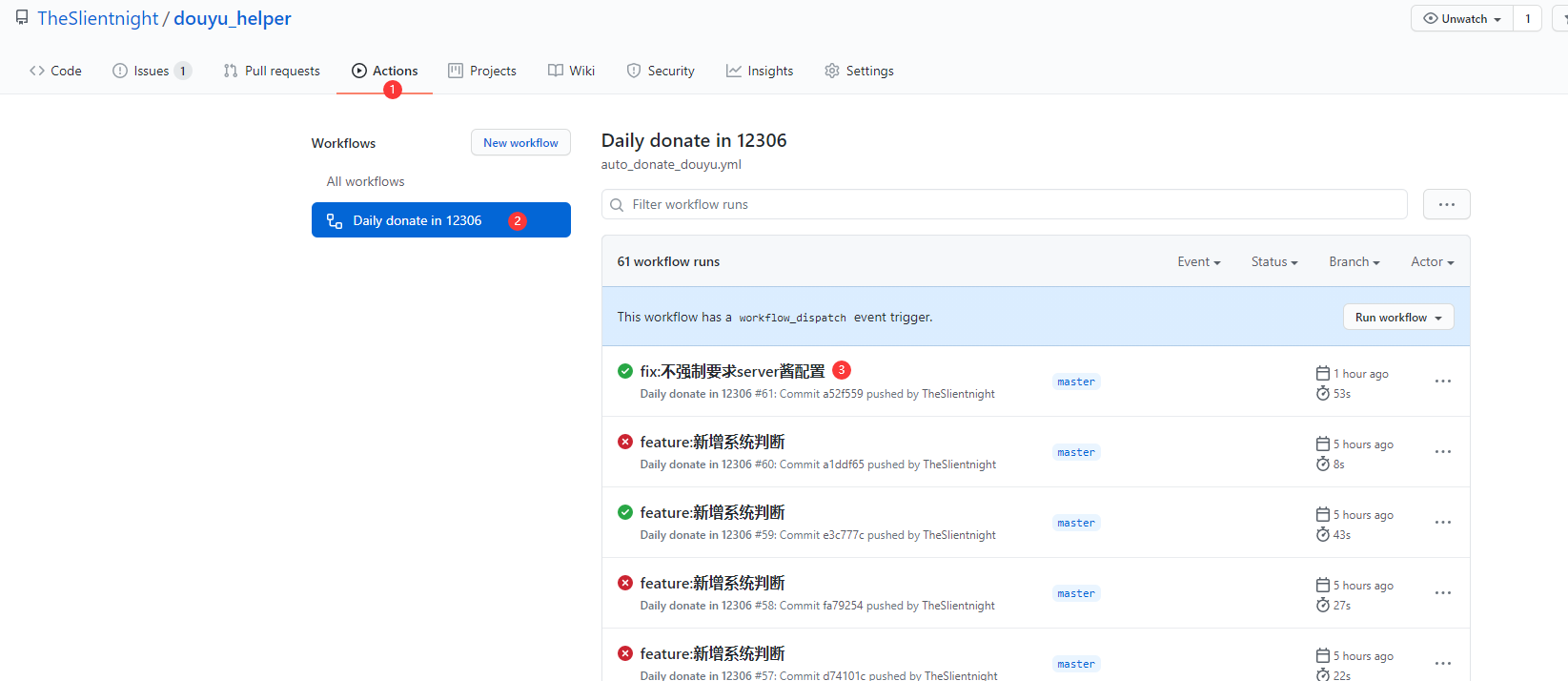This screenshot has width=1568, height=681.
Task: Open repository Settings tab
Action: (x=859, y=71)
